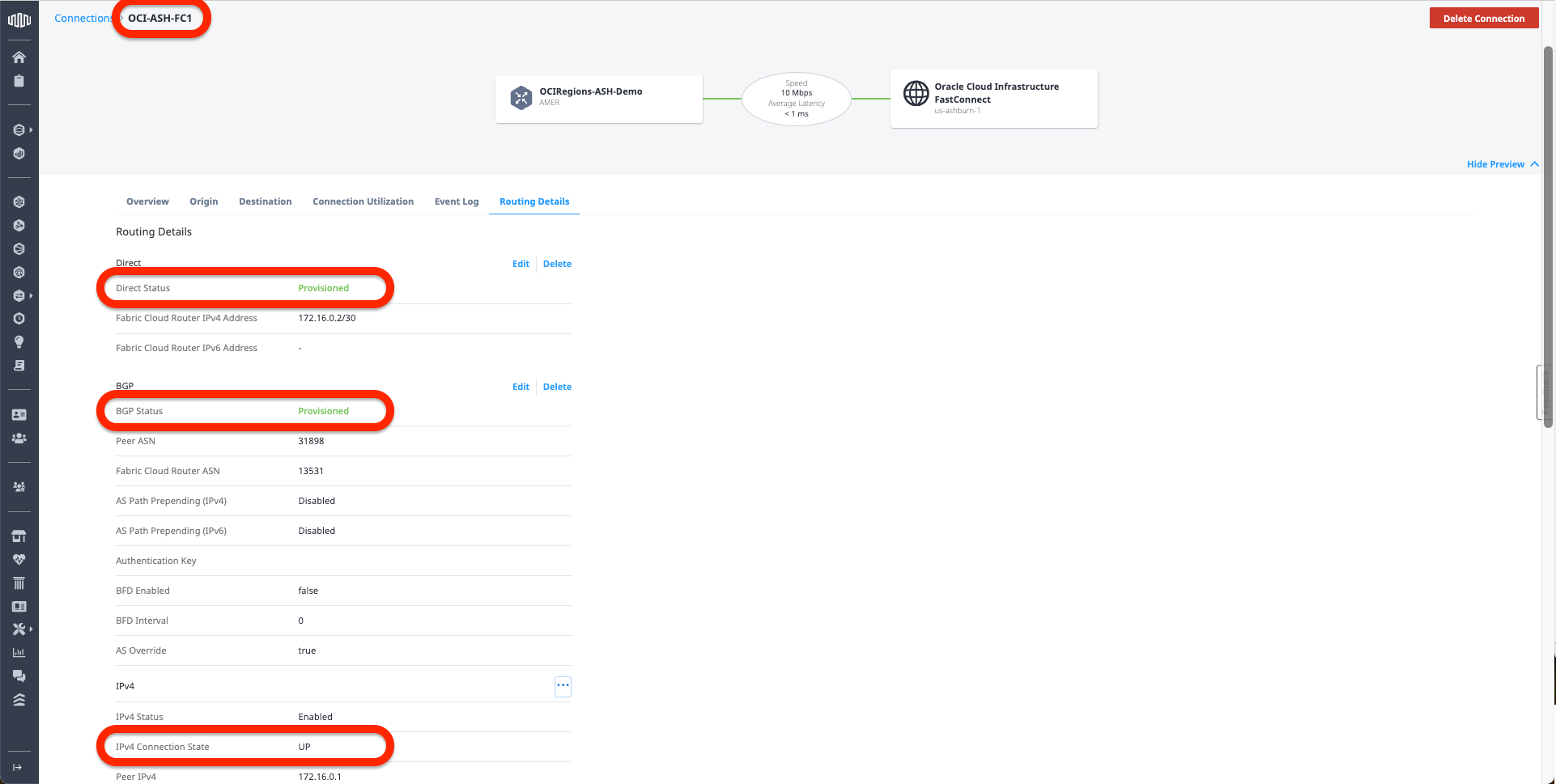The image size is (1556, 784).
Task: Click the home icon in the sidebar
Action: [x=19, y=57]
